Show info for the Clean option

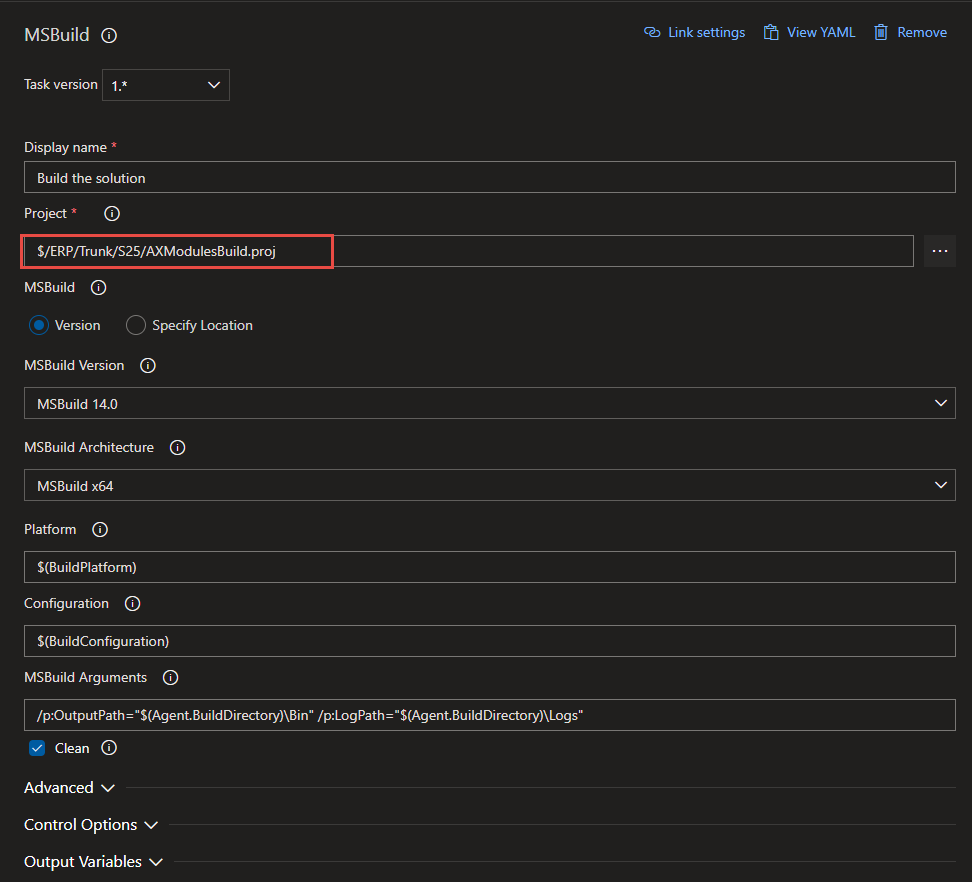109,748
